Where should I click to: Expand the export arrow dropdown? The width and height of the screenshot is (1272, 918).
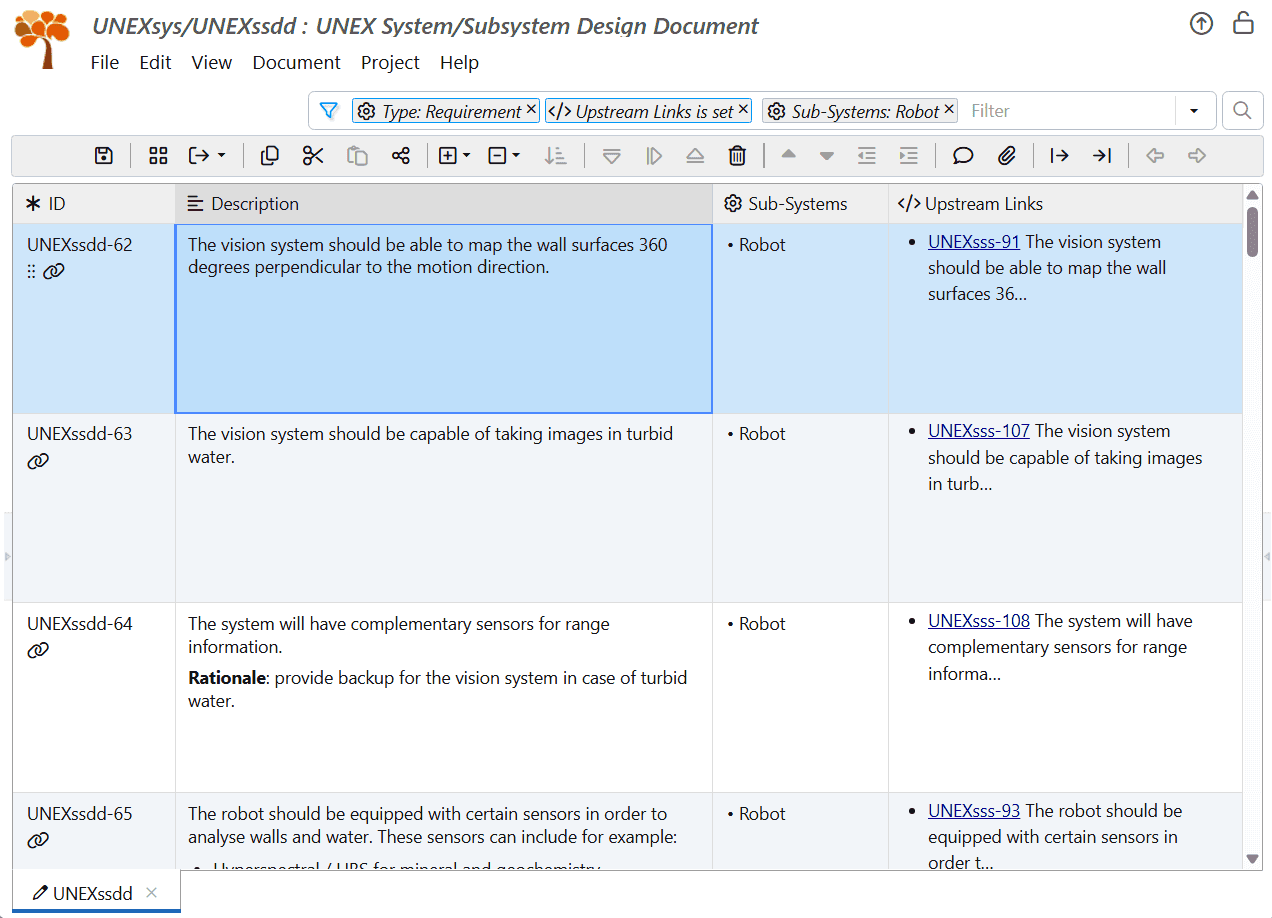[221, 156]
